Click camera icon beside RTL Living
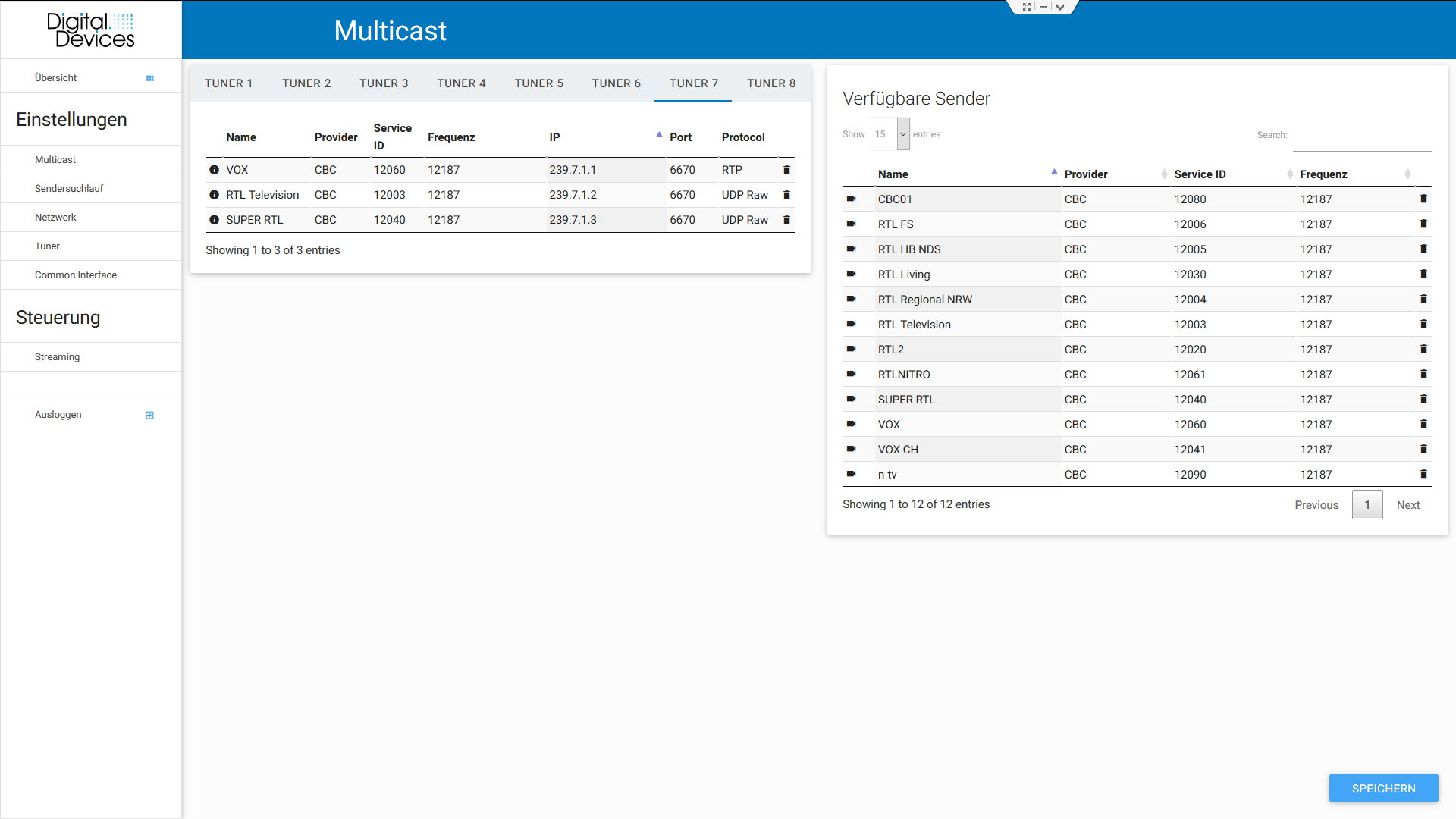The width and height of the screenshot is (1456, 819). [x=851, y=274]
